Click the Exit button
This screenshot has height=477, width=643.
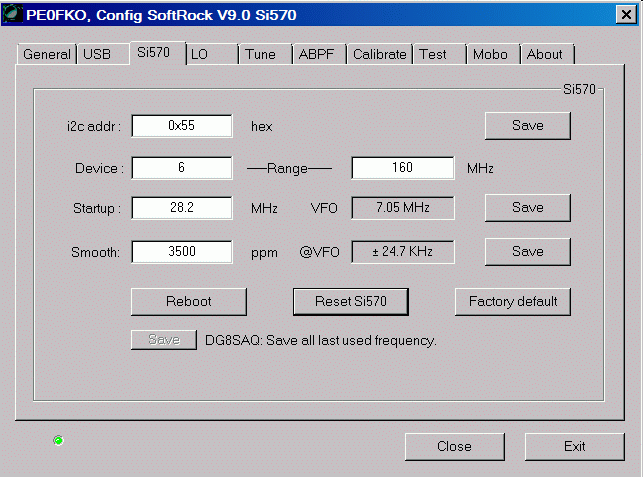point(575,446)
